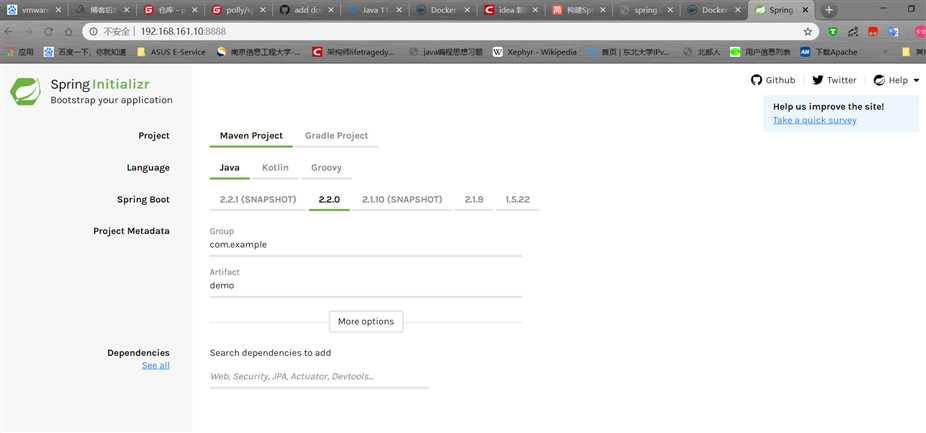Screen dimensions: 926x433
Task: Select Spring Boot version 1.5.22
Action: pyautogui.click(x=517, y=200)
